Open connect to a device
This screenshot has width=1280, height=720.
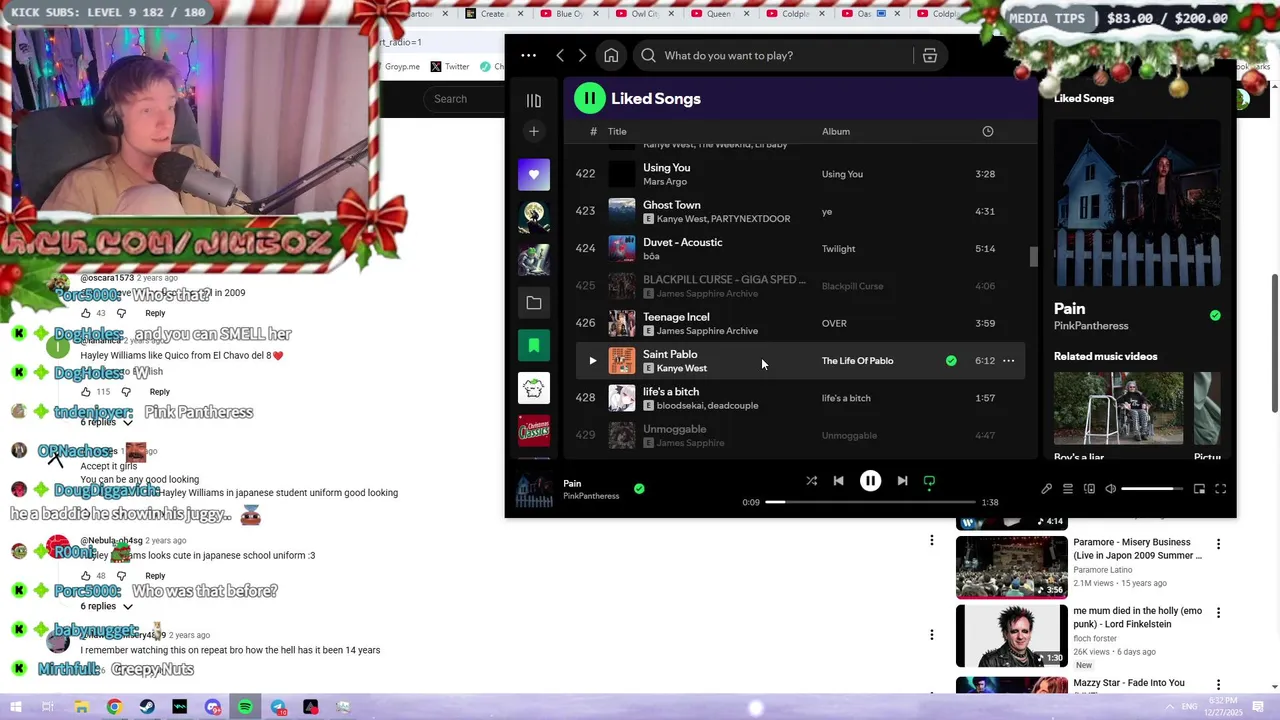[x=1089, y=489]
